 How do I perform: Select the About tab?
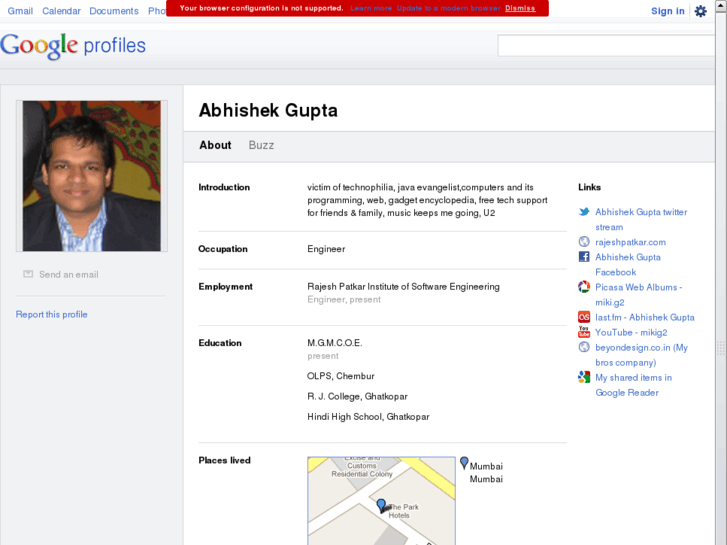215,145
